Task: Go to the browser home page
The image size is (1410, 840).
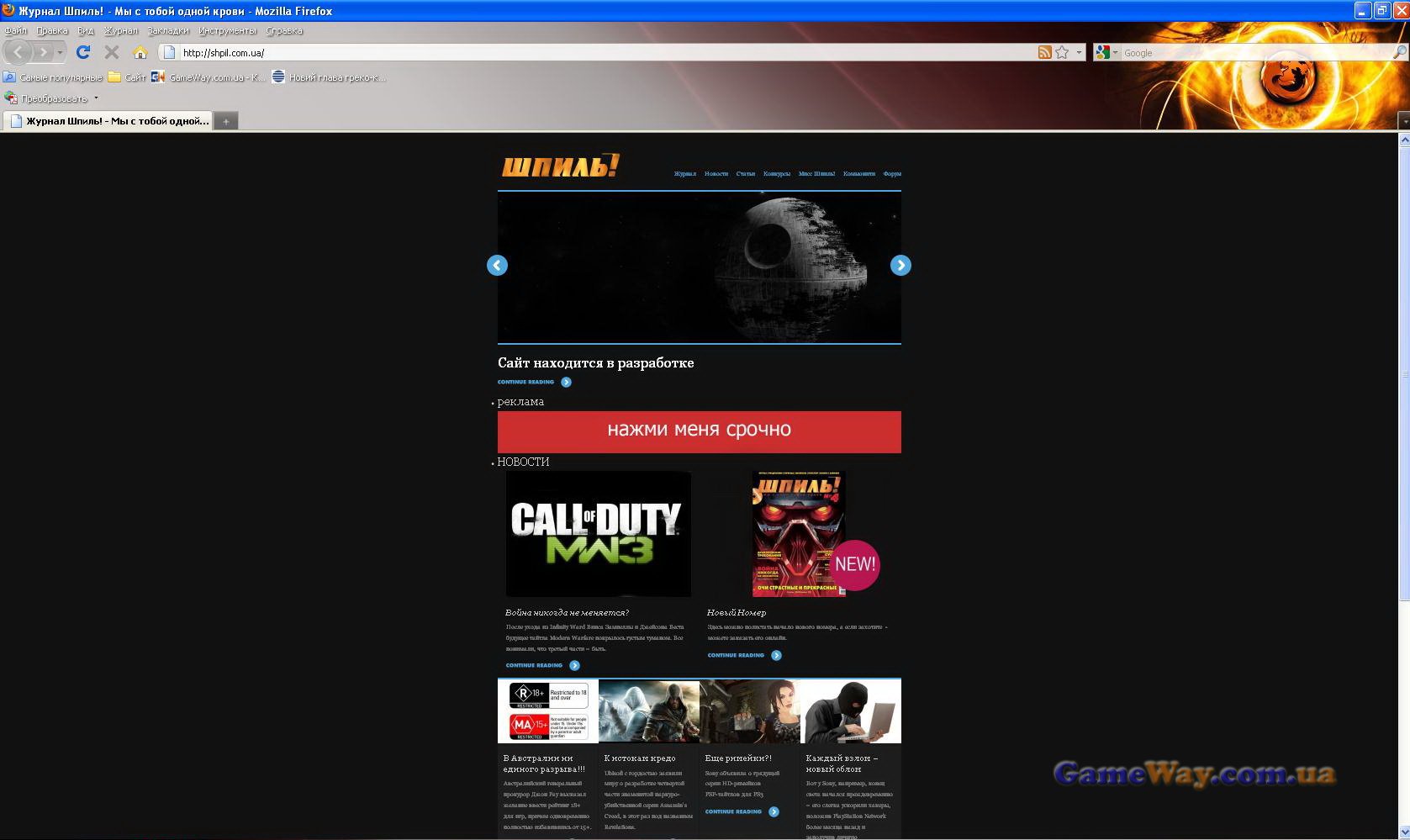Action: click(x=140, y=52)
